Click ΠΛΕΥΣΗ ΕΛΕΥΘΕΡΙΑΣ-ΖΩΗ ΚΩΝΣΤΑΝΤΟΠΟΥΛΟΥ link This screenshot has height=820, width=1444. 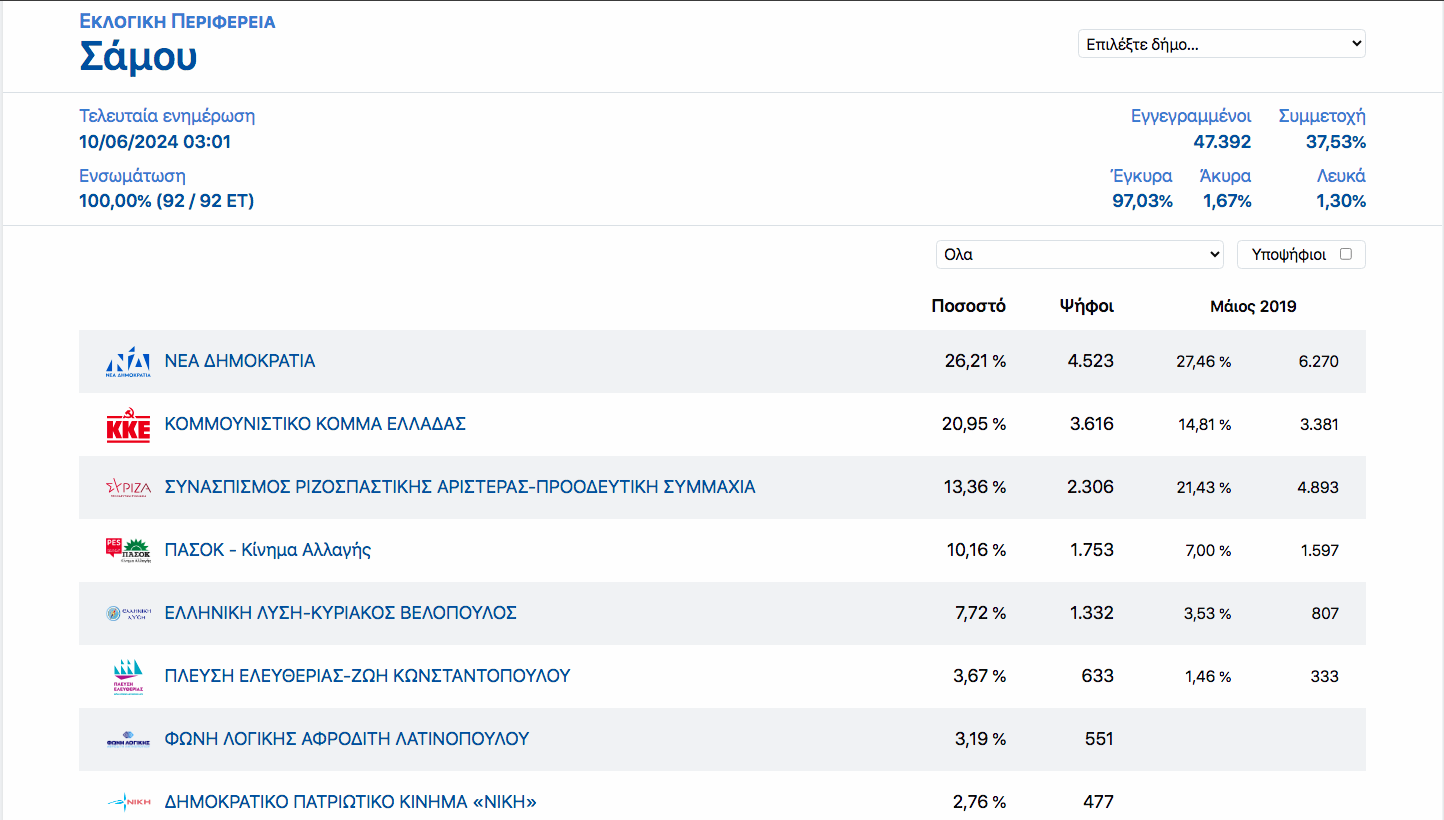367,676
